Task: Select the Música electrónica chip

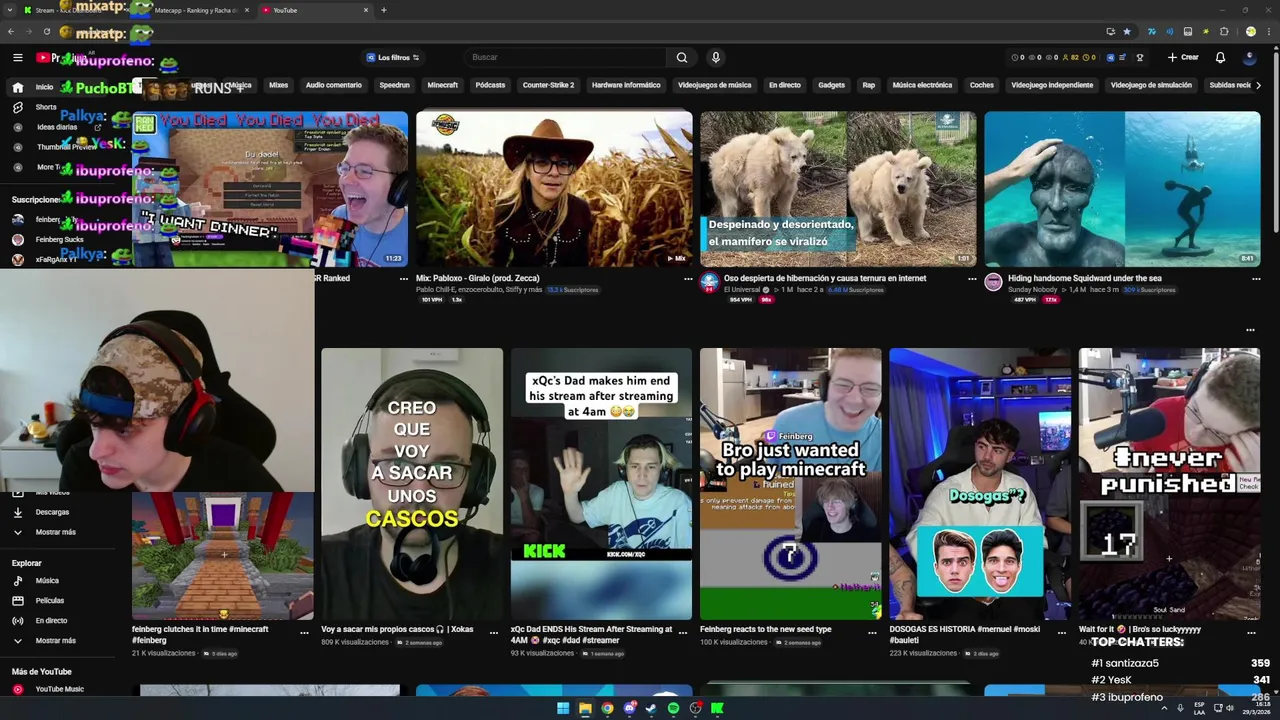Action: [922, 85]
